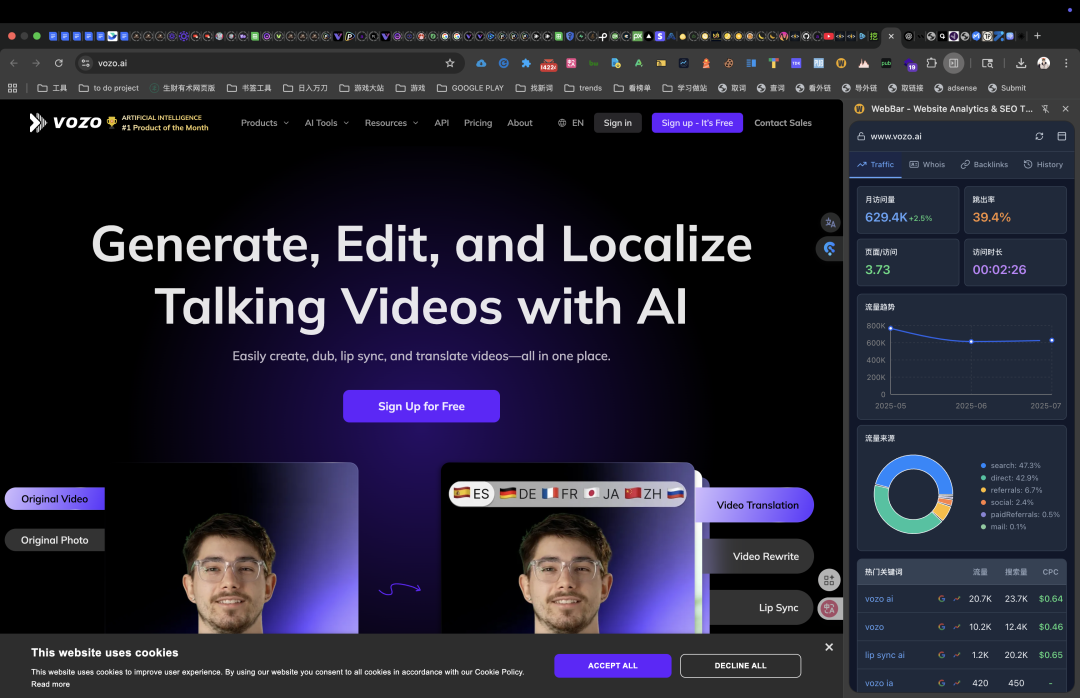Open the Chrome profile avatar
Screen dimensions: 1080x698
1043,63
